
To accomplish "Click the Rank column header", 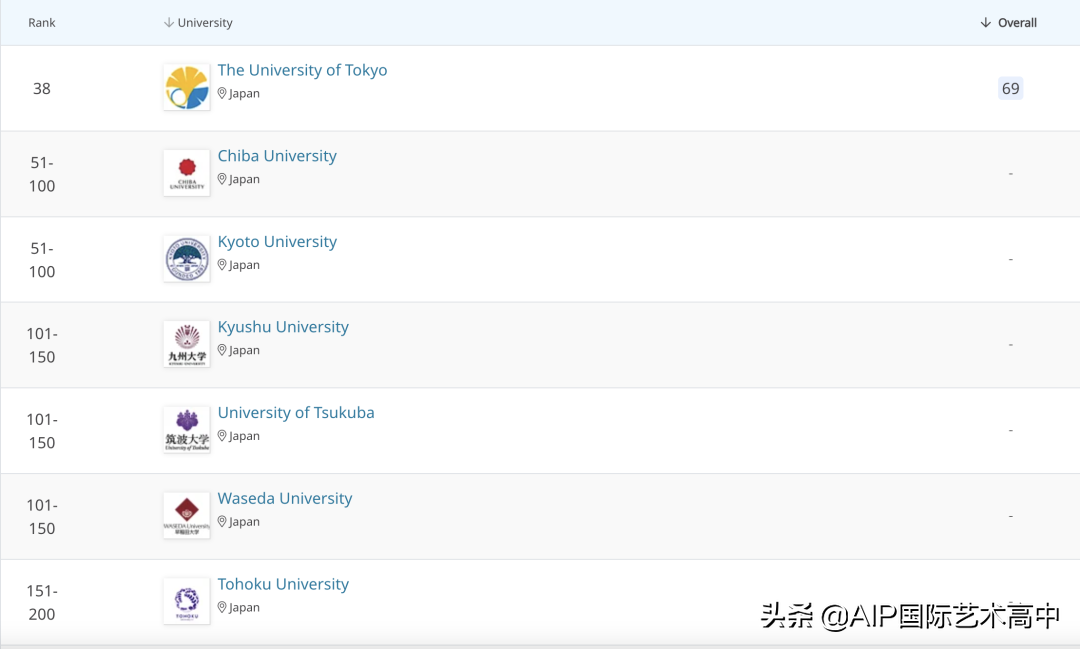I will pyautogui.click(x=42, y=23).
